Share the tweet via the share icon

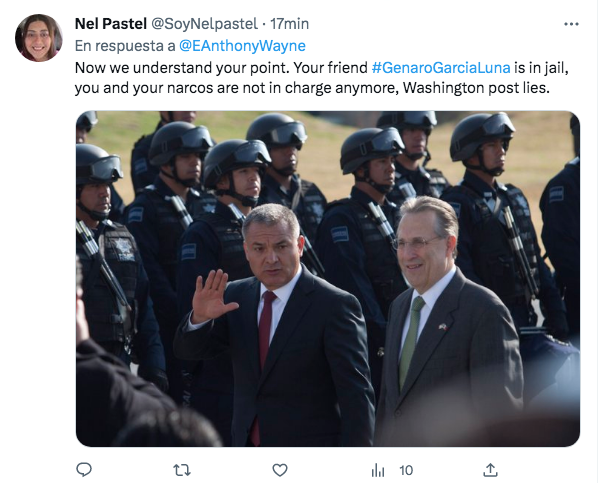coord(490,469)
